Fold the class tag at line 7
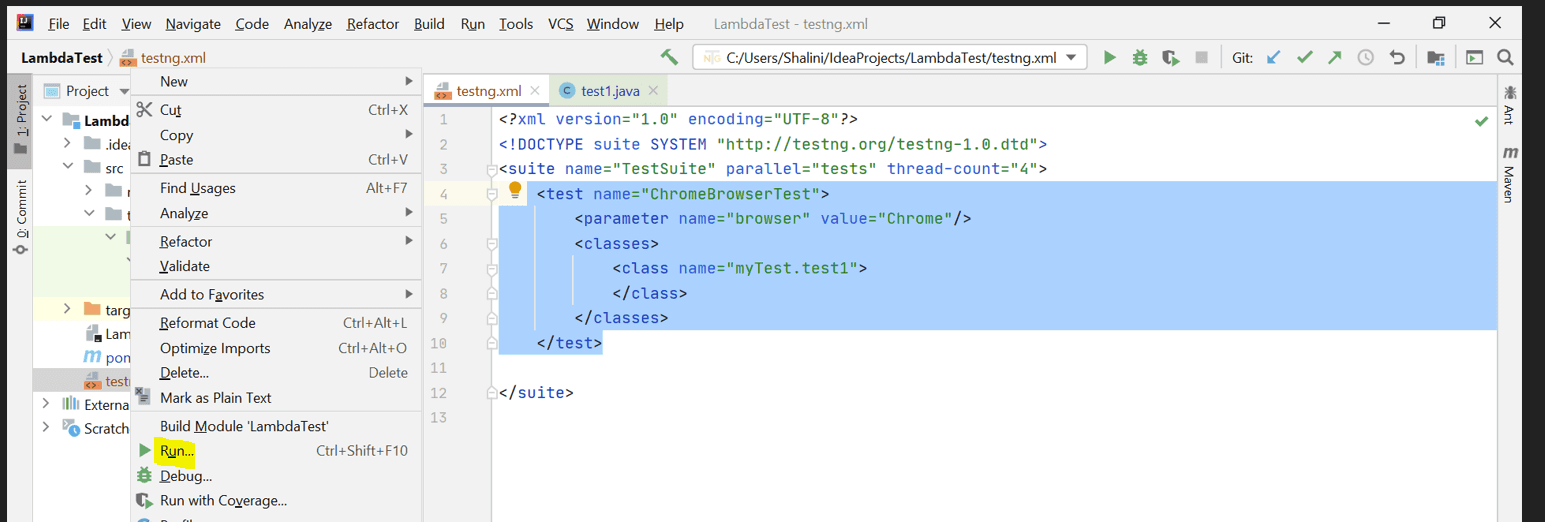1545x522 pixels. (492, 269)
